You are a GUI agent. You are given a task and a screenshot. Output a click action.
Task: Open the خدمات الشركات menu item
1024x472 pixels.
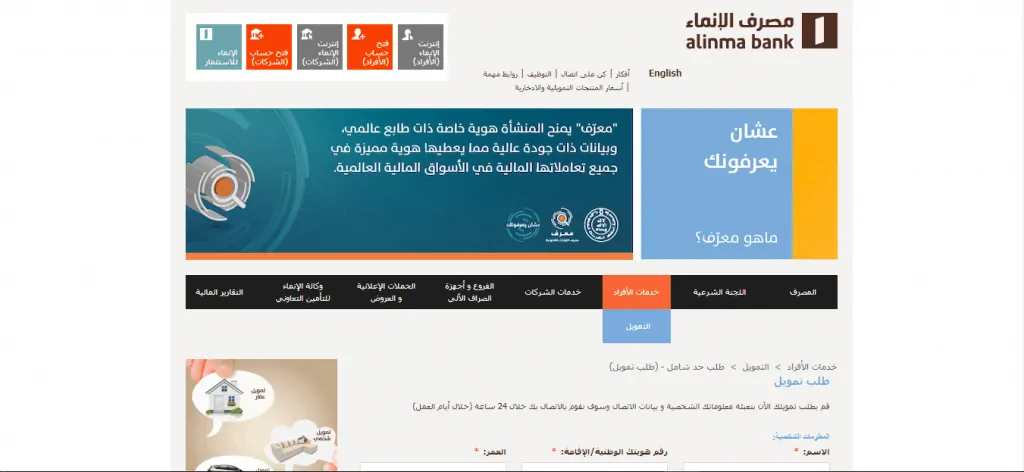[552, 292]
